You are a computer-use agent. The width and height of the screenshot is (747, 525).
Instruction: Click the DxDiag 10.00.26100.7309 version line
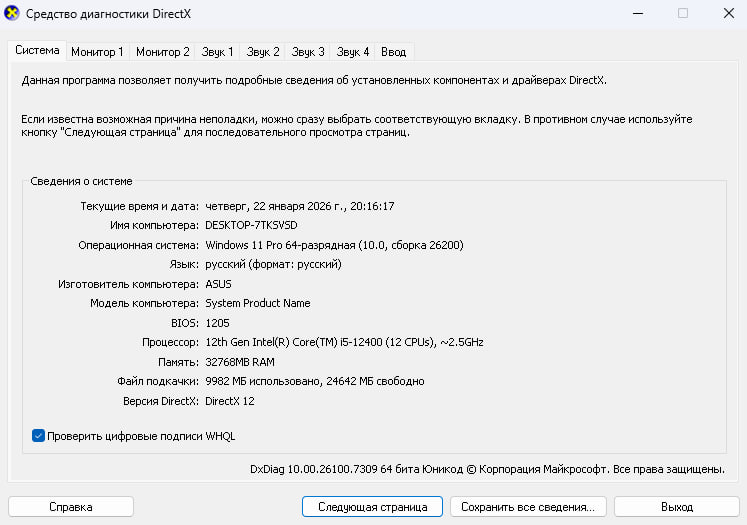coord(487,469)
